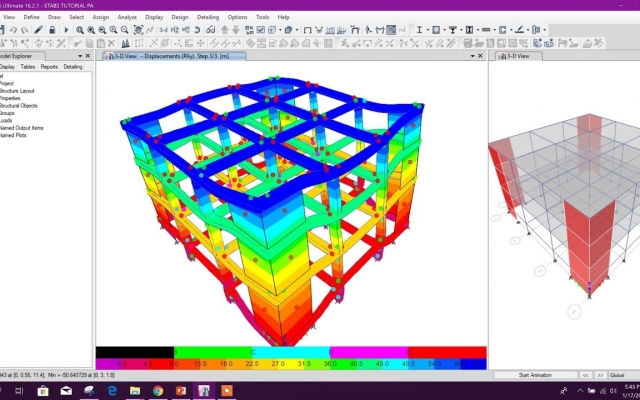Set the 3-d view icon
Image resolution: width=640 pixels, height=400 pixels.
coord(163,30)
